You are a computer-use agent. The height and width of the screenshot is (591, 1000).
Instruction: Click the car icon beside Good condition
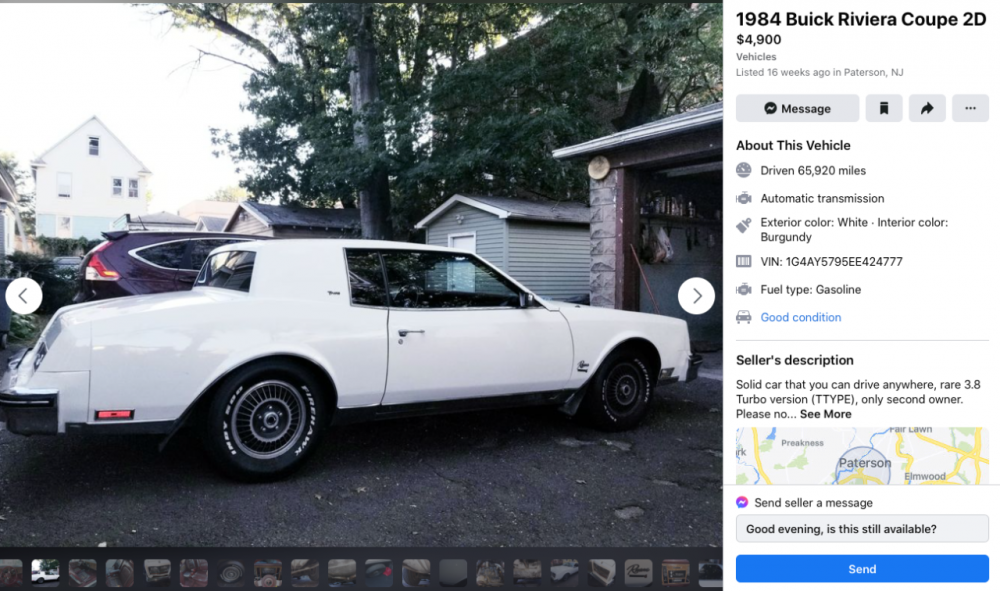click(744, 317)
